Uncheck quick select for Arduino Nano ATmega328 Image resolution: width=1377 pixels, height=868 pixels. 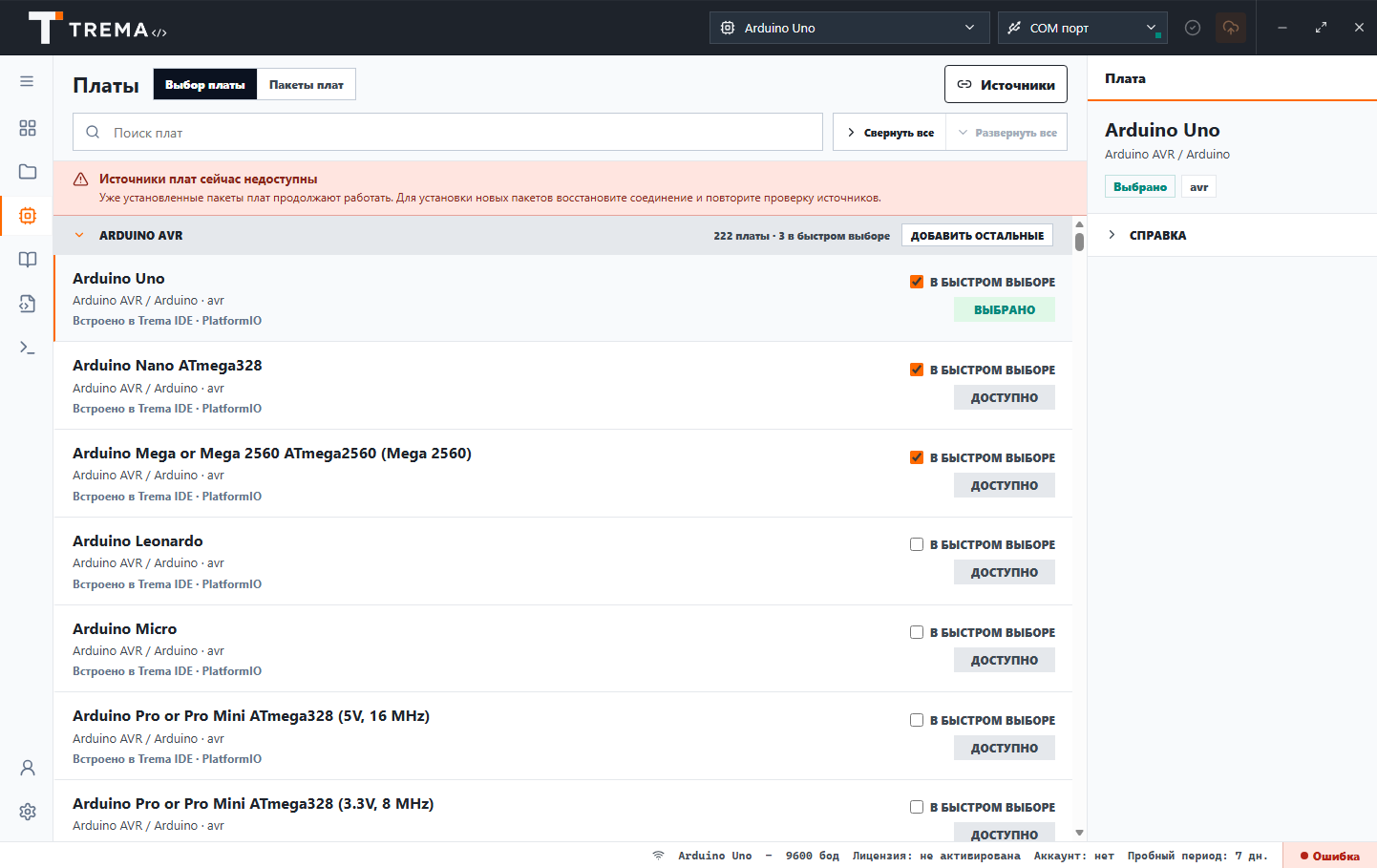917,370
